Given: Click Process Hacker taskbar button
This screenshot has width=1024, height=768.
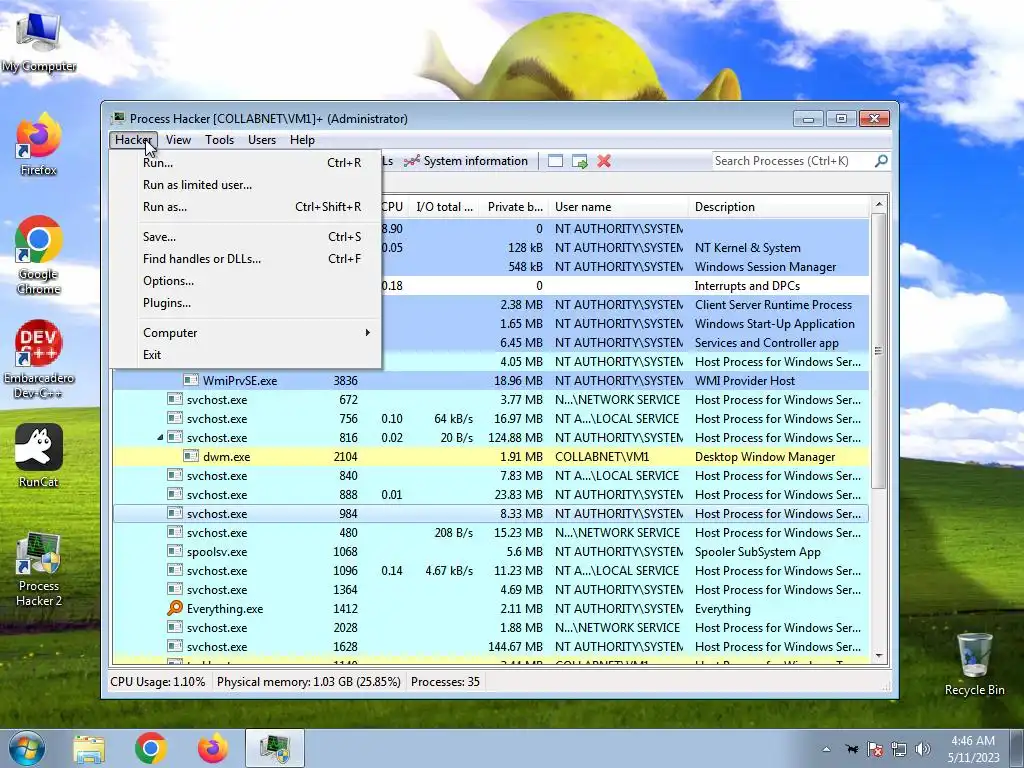Looking at the screenshot, I should point(275,748).
